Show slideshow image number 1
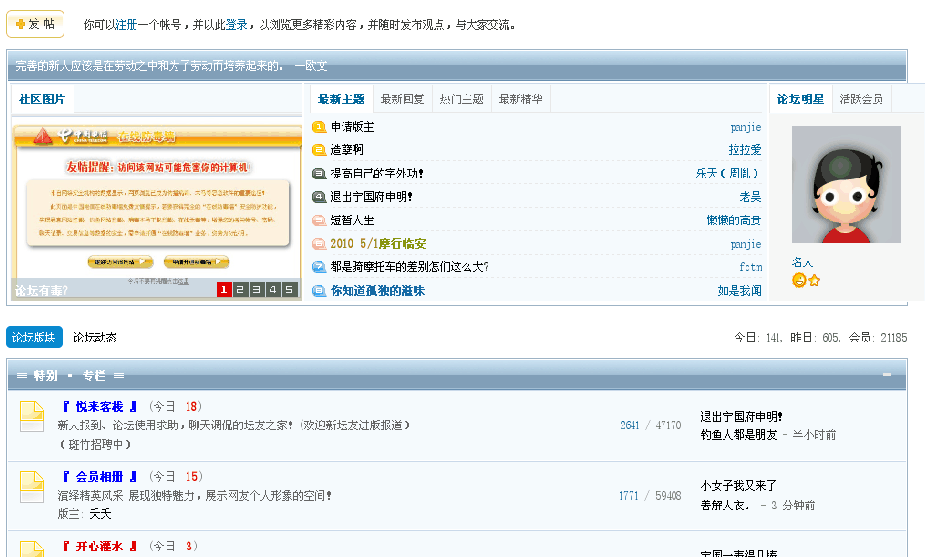 pos(224,289)
